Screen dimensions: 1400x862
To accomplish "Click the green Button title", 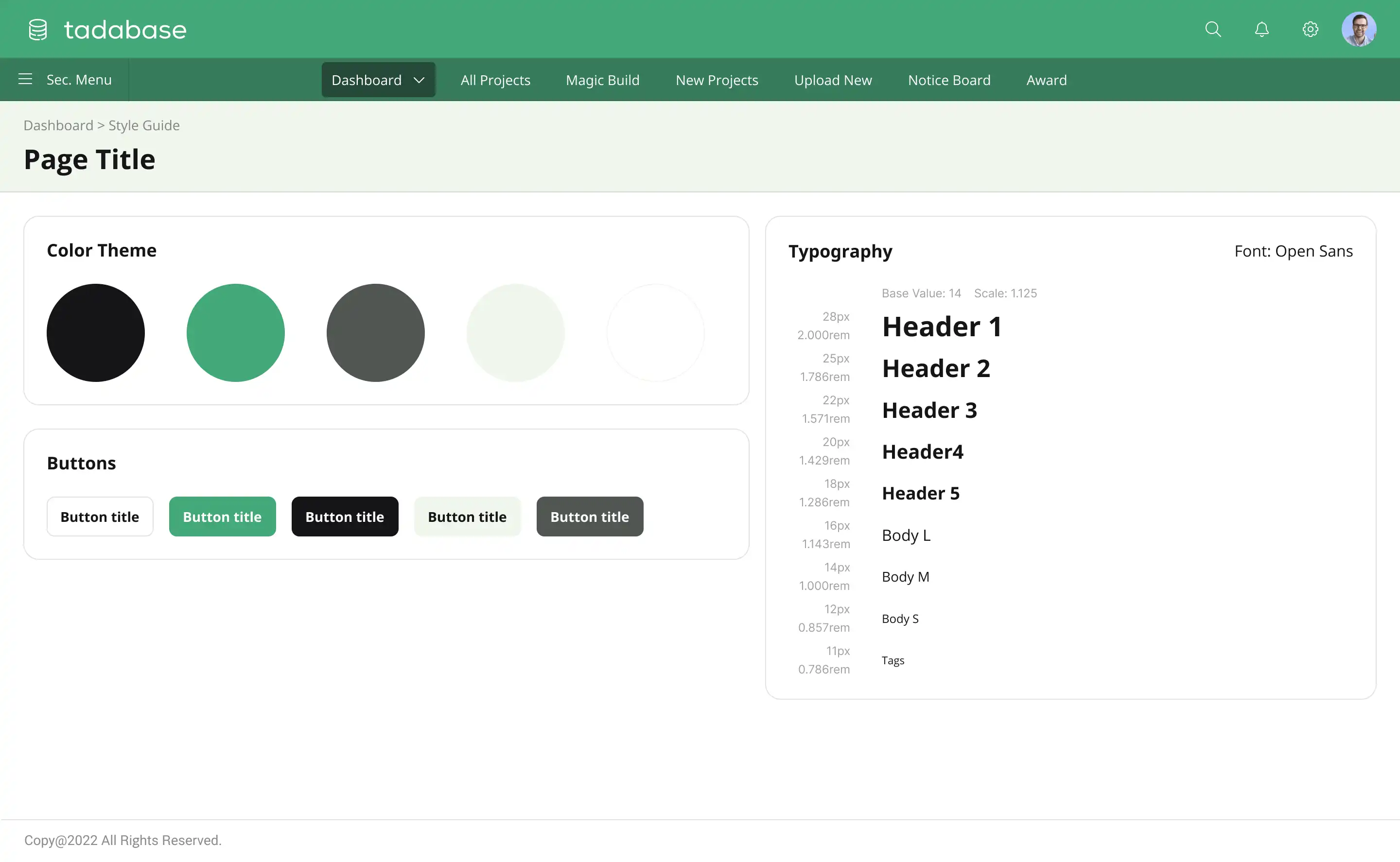I will [x=223, y=517].
